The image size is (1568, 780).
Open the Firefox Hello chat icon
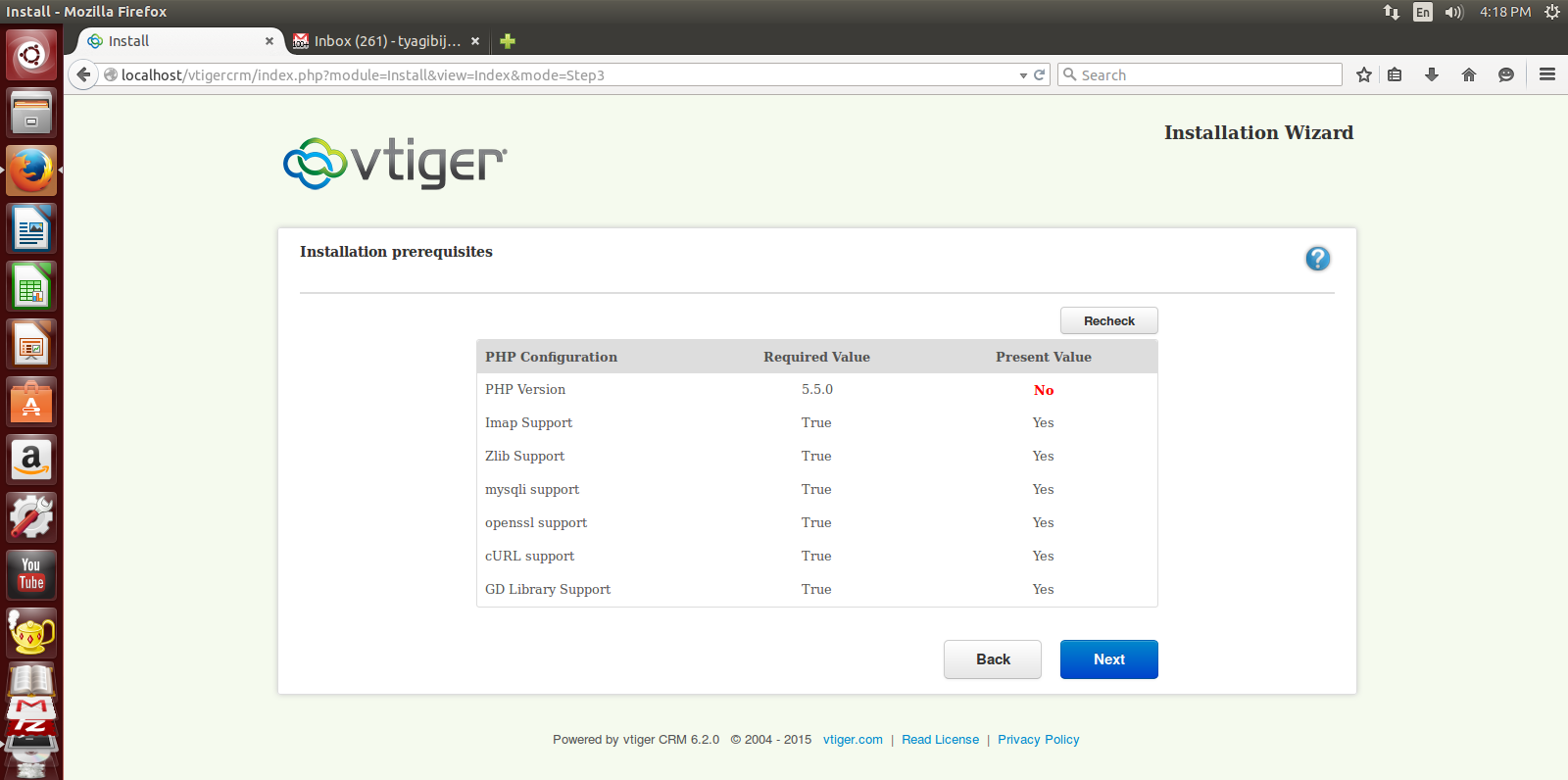pyautogui.click(x=1506, y=75)
